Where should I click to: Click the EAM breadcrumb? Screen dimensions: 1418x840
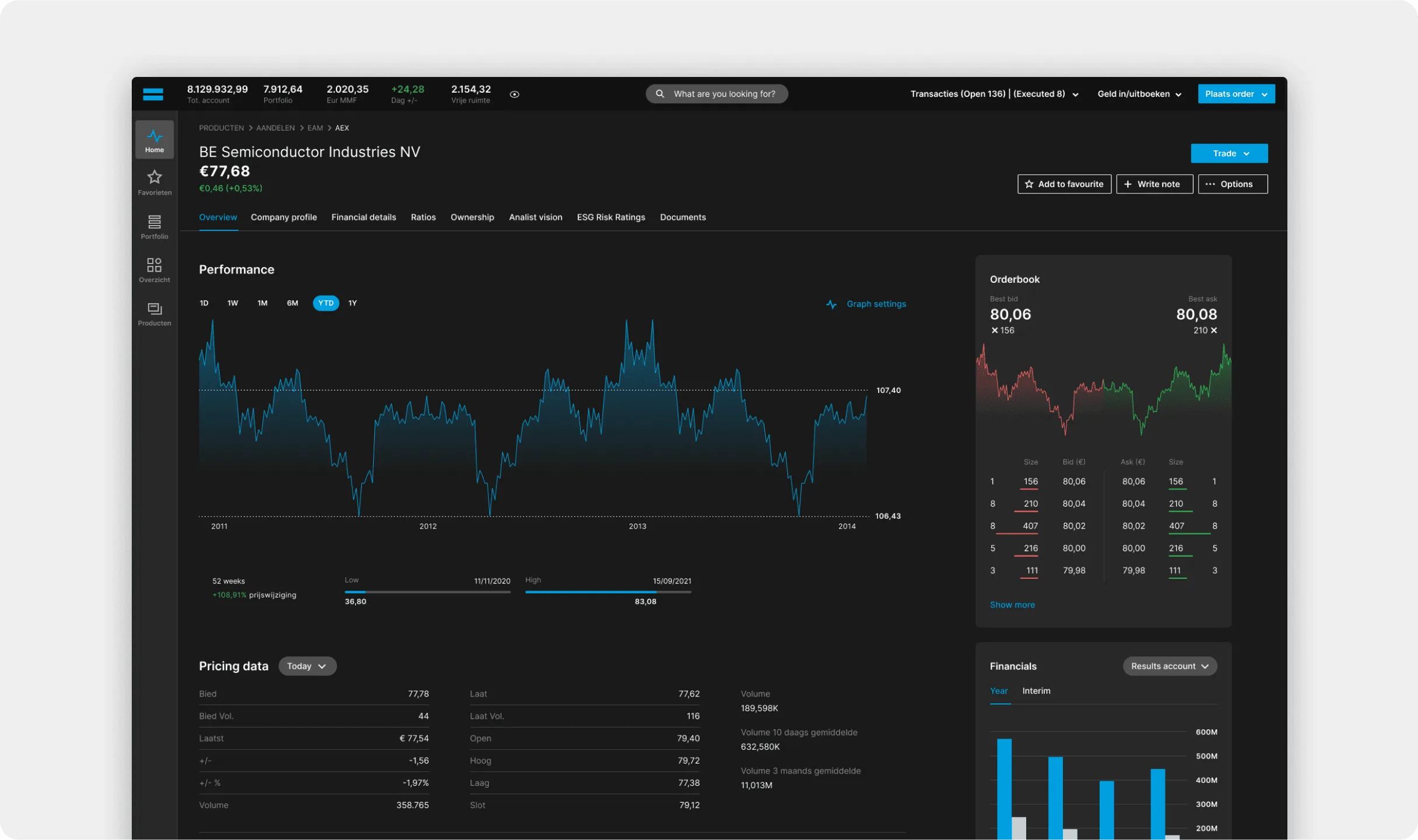click(315, 128)
